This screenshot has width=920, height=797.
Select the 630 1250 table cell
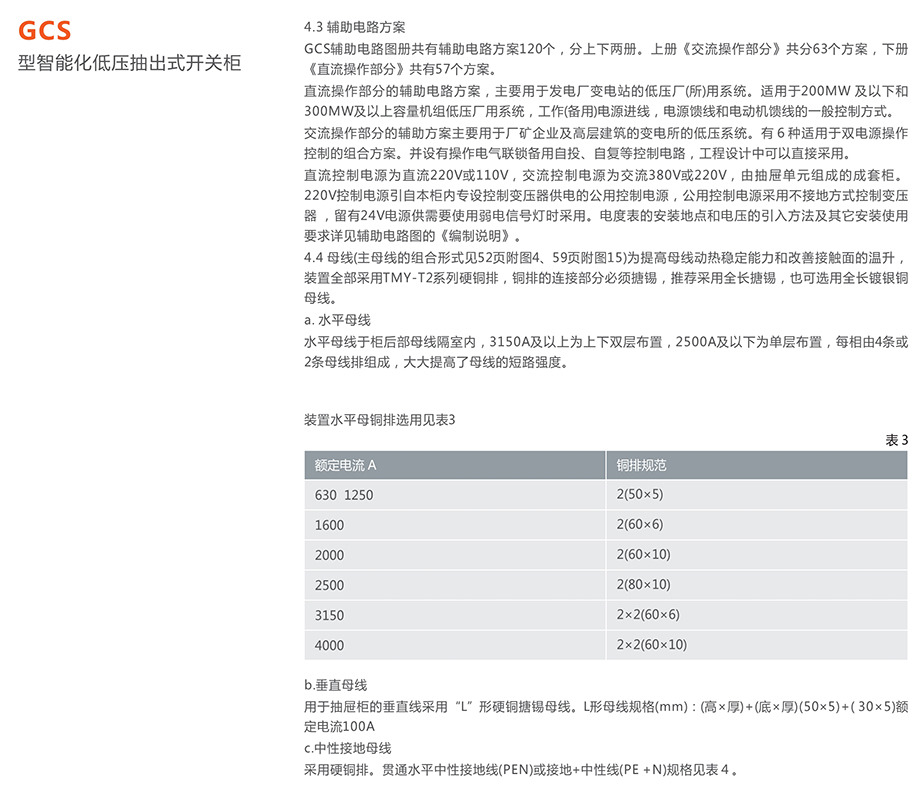tap(343, 495)
